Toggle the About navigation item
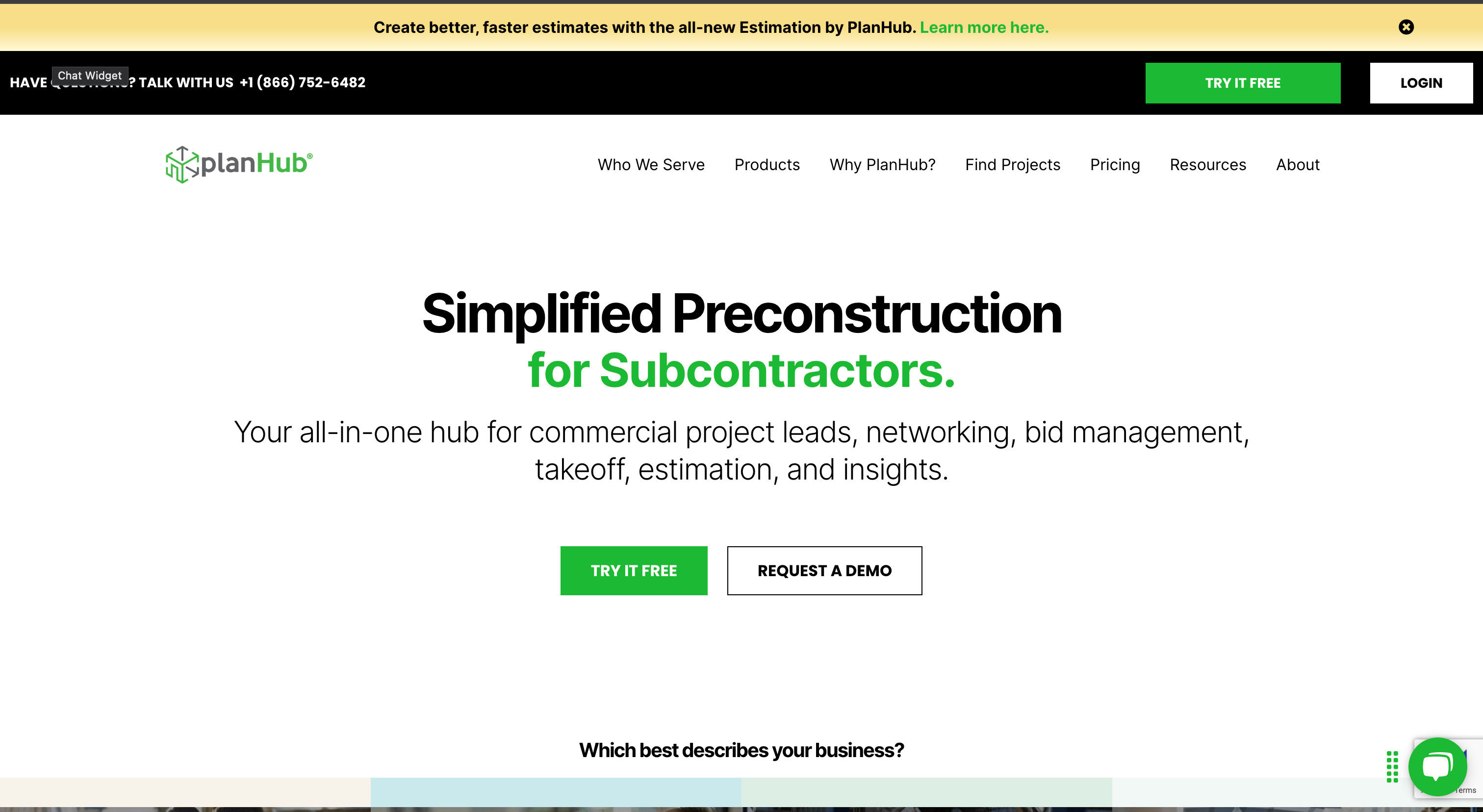This screenshot has width=1483, height=812. coord(1298,164)
